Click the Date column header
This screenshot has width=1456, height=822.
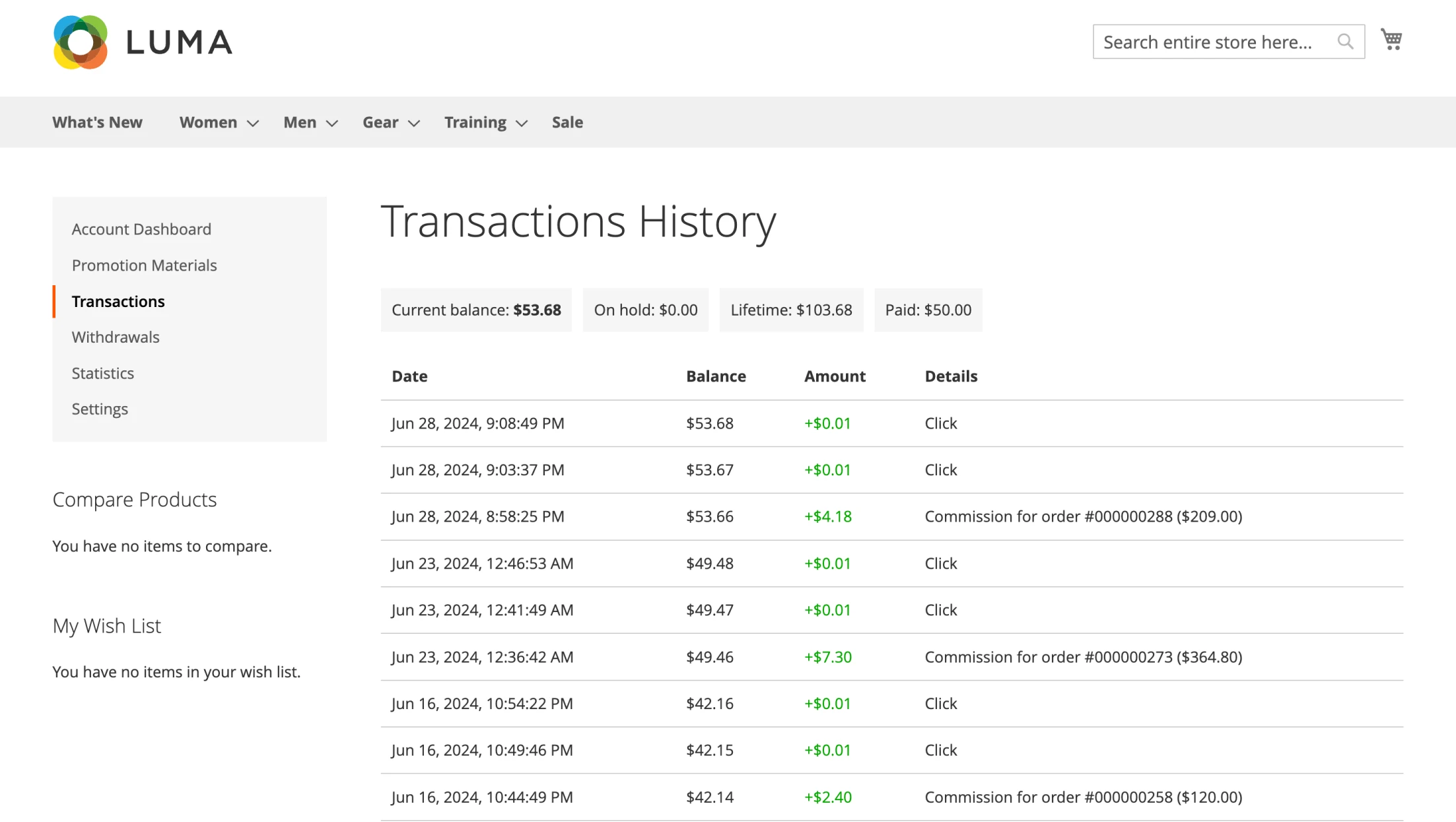(409, 376)
